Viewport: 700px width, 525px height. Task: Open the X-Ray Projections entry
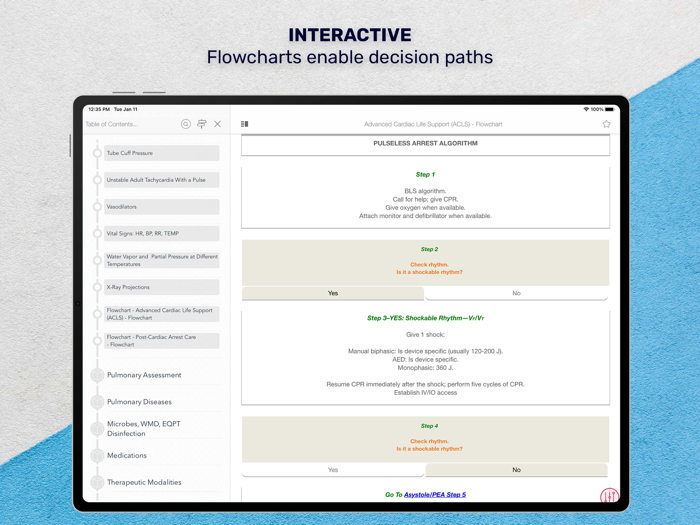[x=162, y=287]
